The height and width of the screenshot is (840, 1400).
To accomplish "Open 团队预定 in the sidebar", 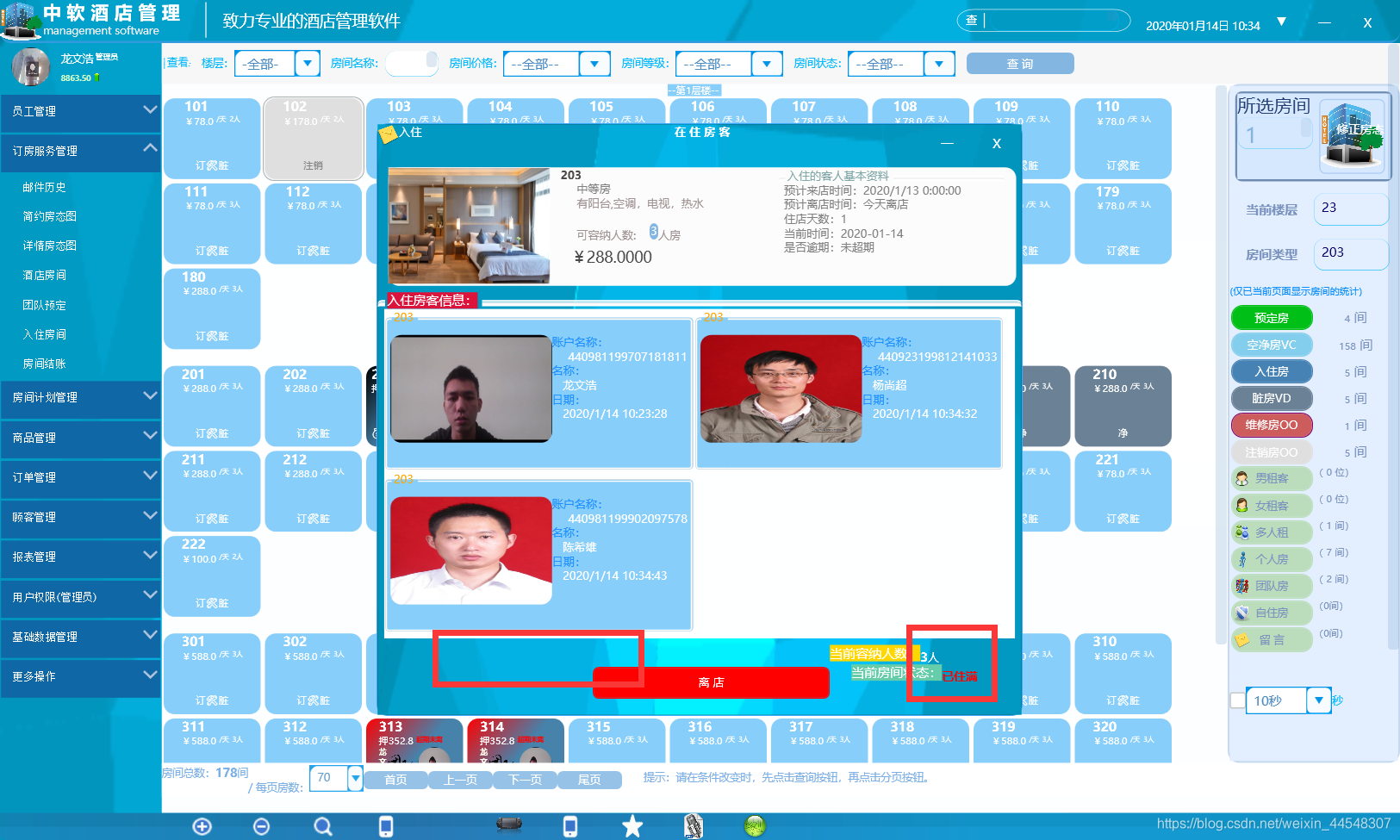I will coord(45,305).
